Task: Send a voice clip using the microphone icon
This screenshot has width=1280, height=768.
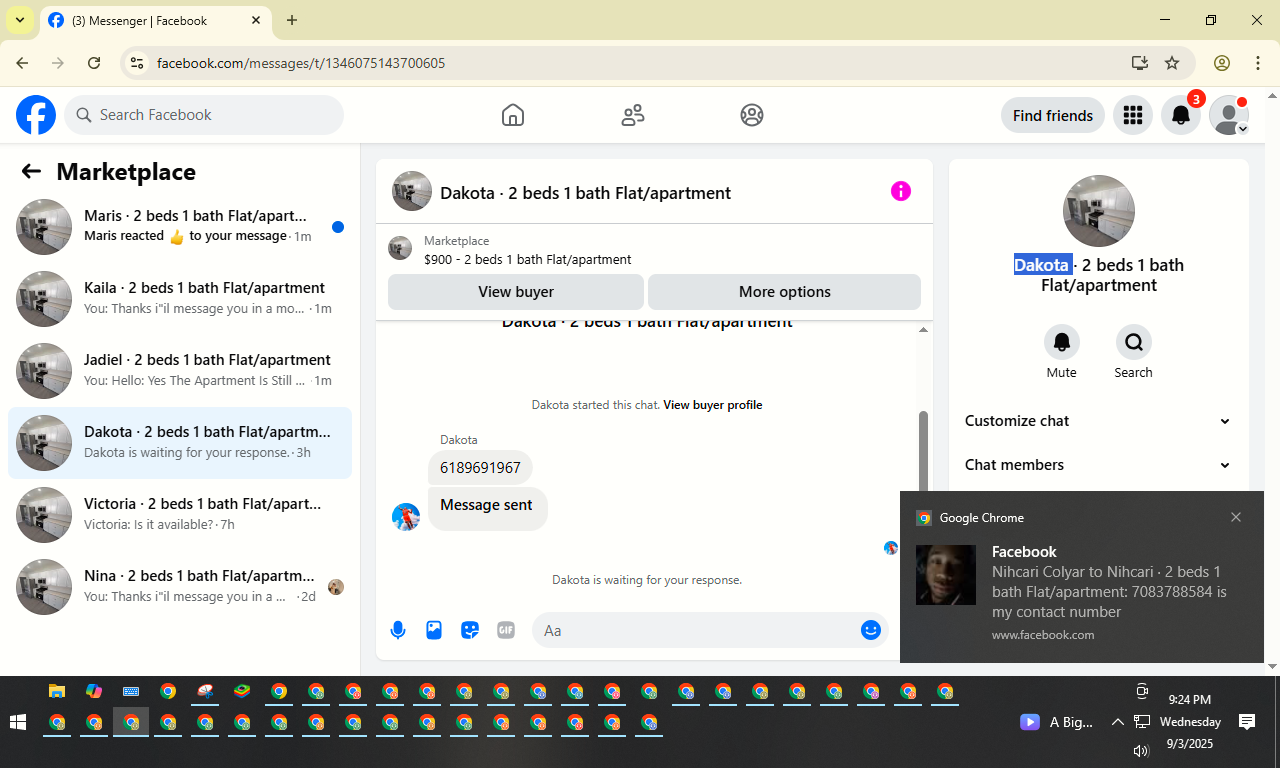Action: tap(398, 630)
